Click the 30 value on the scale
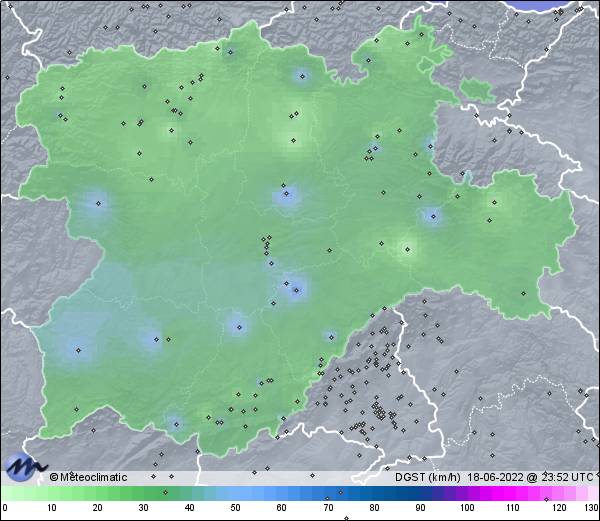 [143, 508]
